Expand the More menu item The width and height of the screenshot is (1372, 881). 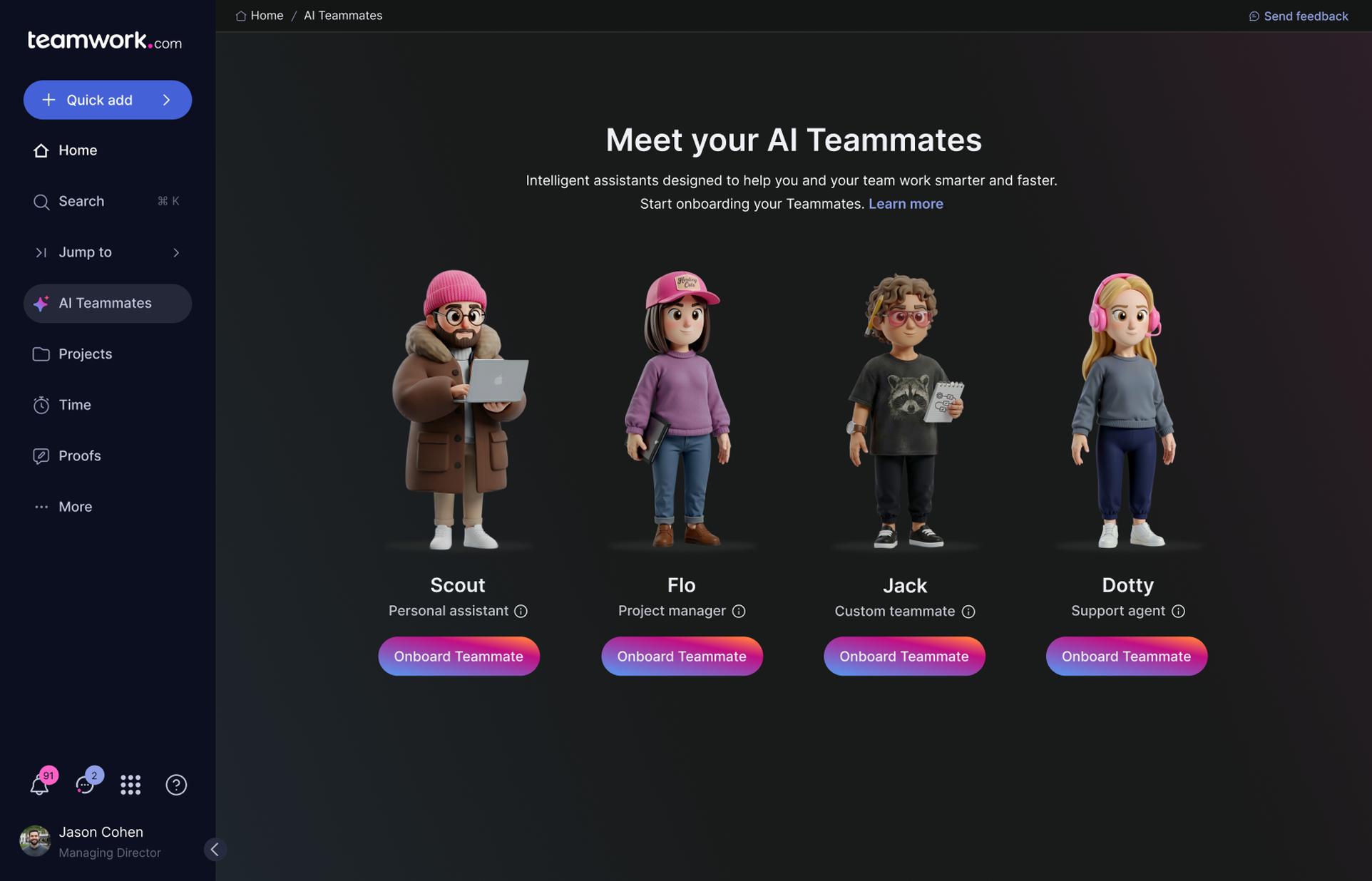[108, 507]
